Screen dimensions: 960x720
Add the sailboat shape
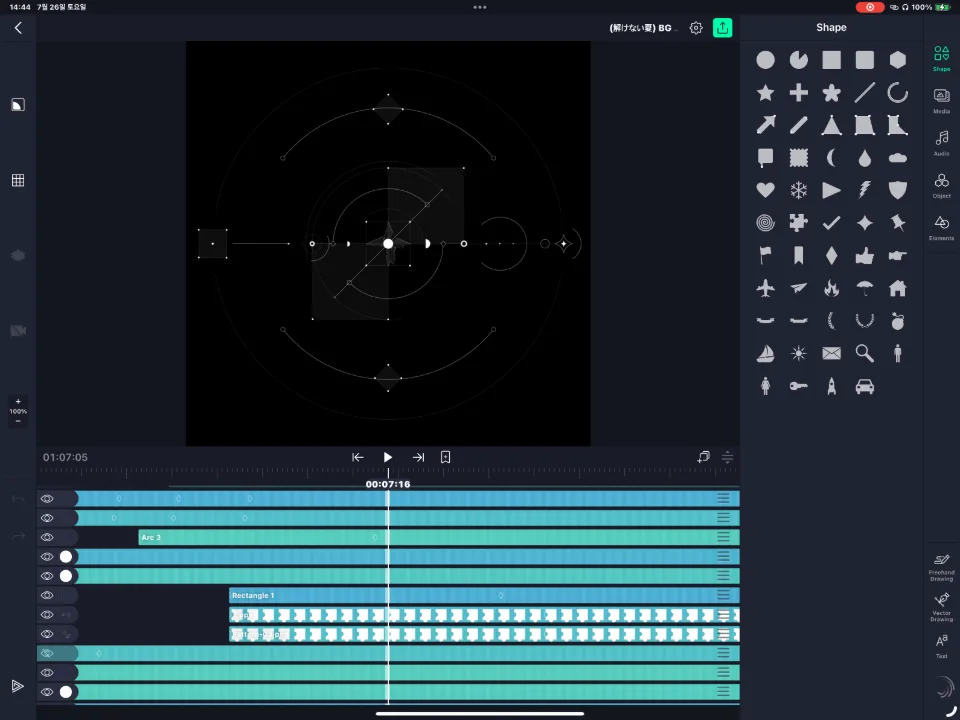pos(765,353)
